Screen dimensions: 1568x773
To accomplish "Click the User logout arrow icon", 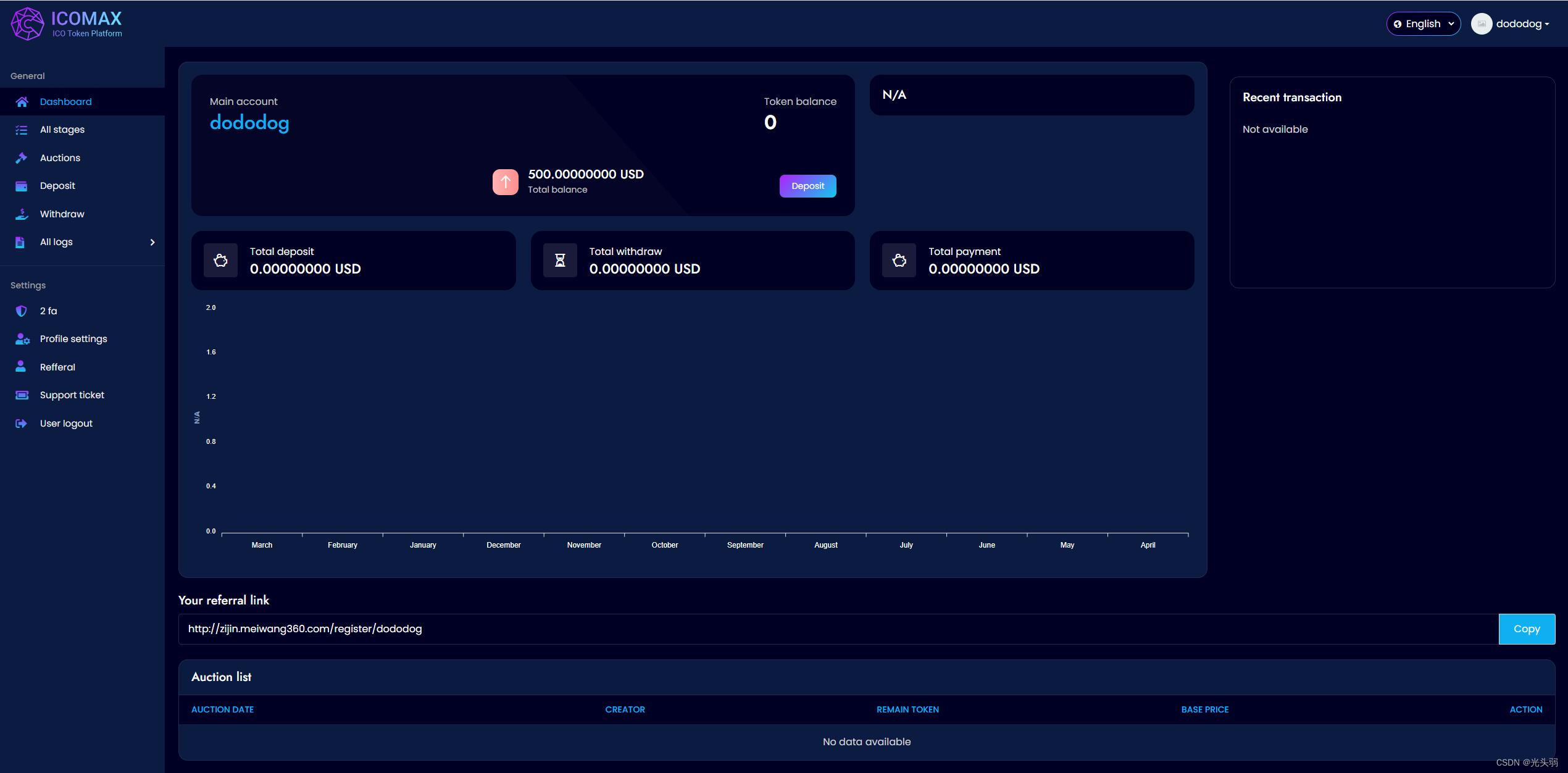I will tap(22, 424).
